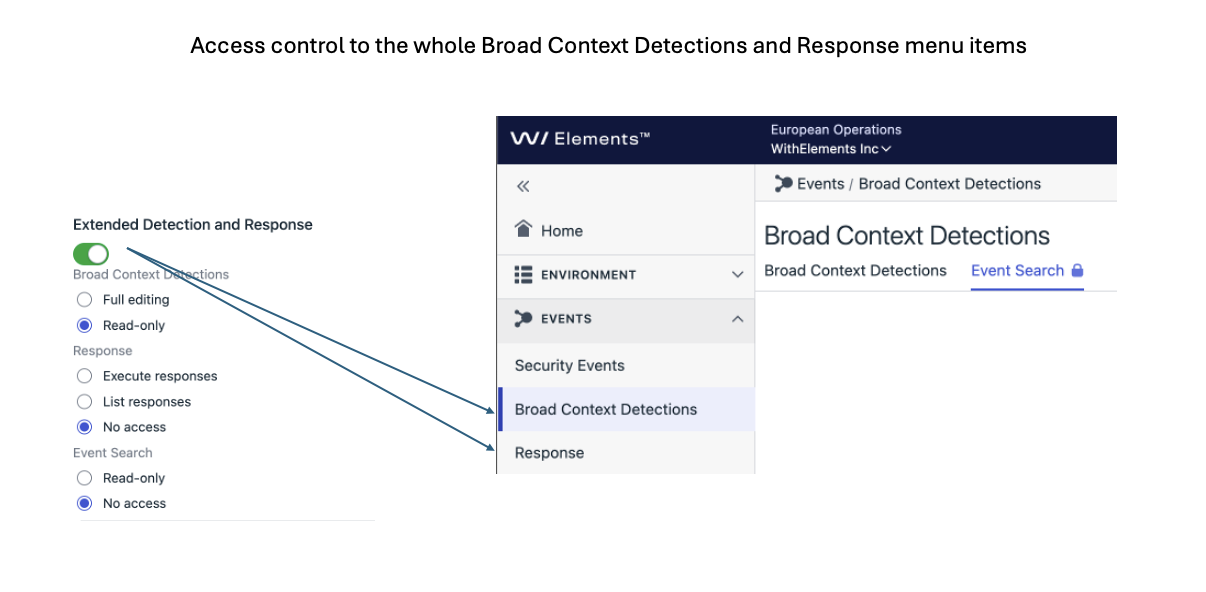The image size is (1206, 592).
Task: Collapse the sidebar with double-chevron icon
Action: pos(522,186)
